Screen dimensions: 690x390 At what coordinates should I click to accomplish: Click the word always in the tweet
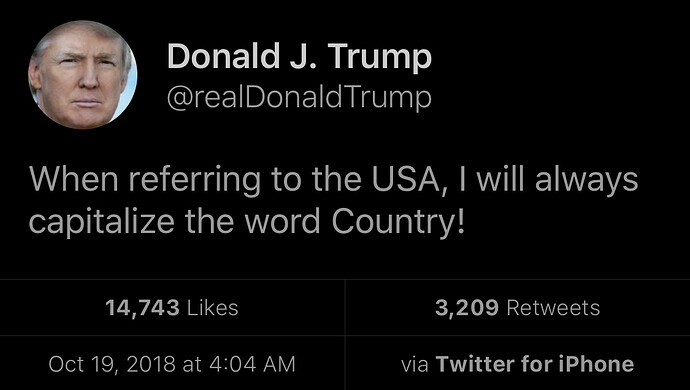(586, 181)
